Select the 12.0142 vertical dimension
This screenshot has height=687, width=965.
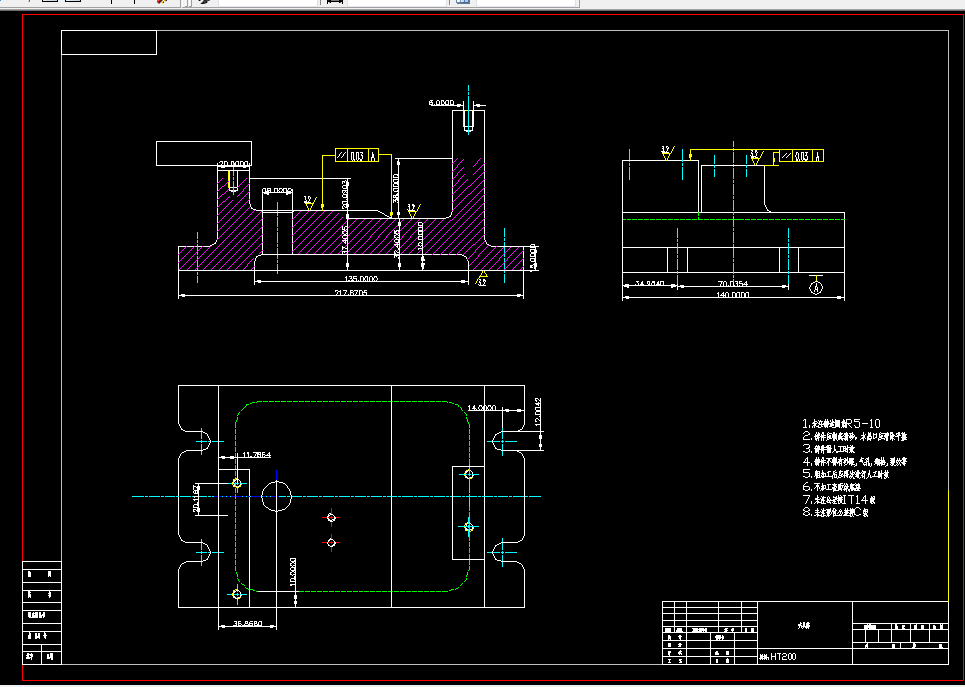tap(538, 413)
